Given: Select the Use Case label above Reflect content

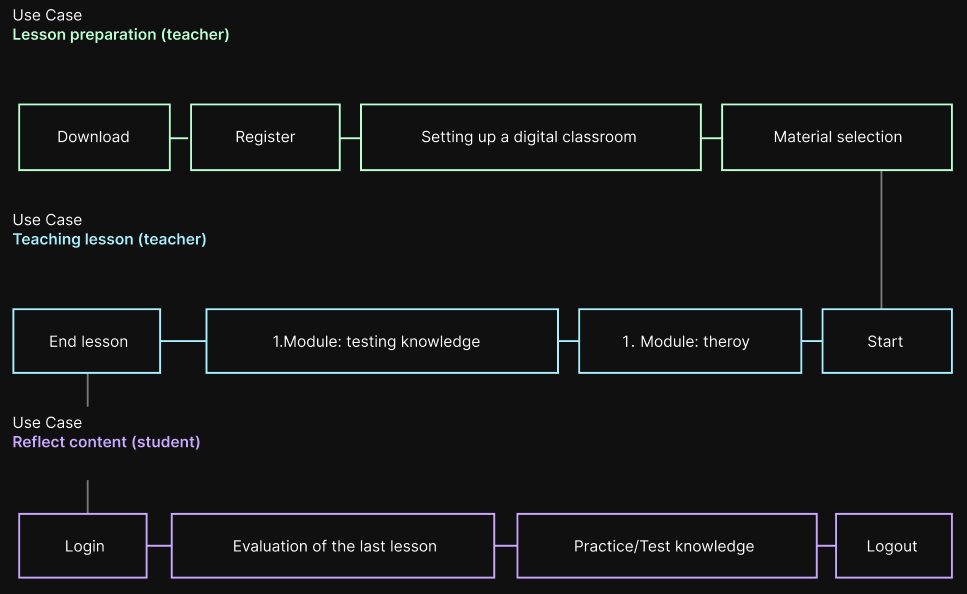Looking at the screenshot, I should (47, 423).
